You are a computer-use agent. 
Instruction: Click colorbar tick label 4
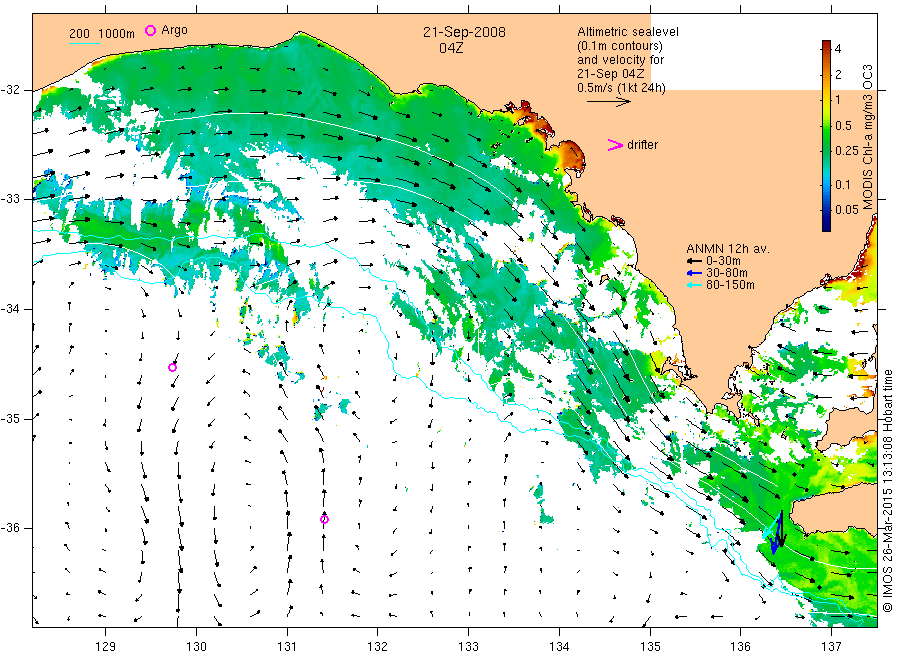tap(838, 49)
